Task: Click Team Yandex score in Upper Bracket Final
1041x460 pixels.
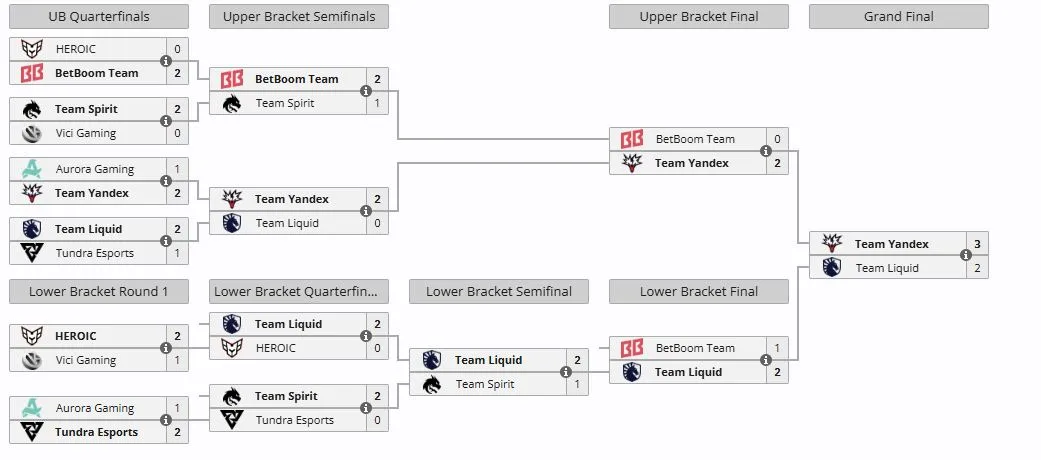Action: tap(777, 163)
